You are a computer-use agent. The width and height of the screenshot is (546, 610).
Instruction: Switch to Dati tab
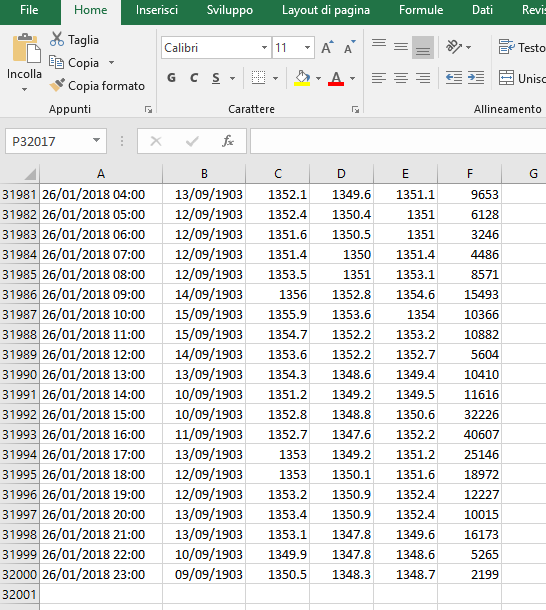pyautogui.click(x=482, y=10)
